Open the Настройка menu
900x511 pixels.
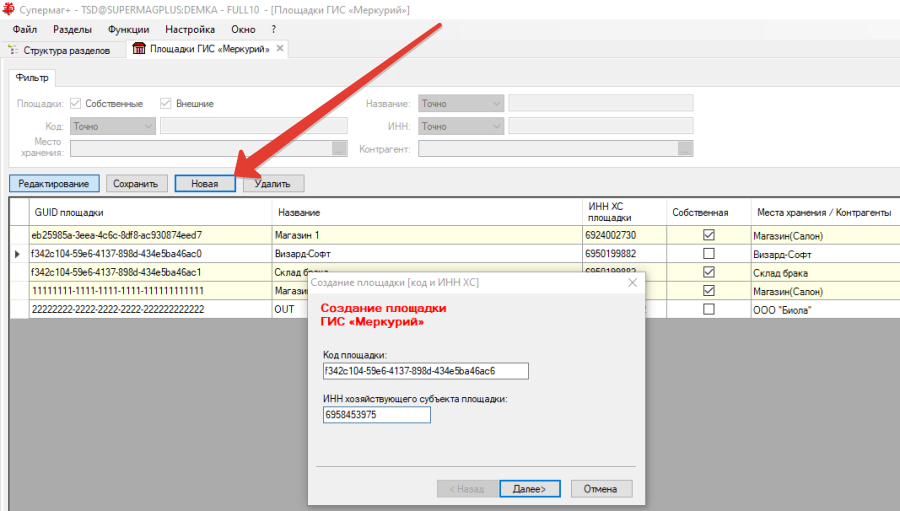190,30
